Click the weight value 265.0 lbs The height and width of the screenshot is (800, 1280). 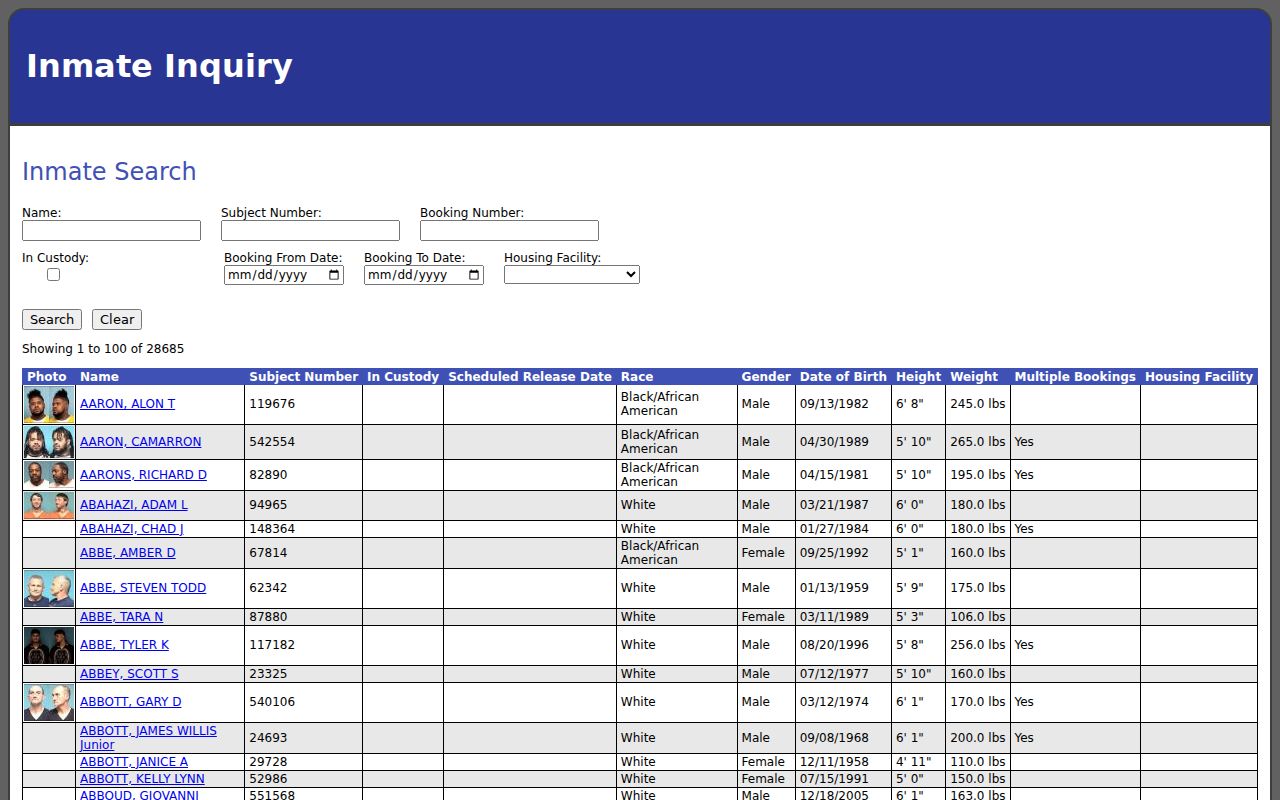(x=978, y=442)
